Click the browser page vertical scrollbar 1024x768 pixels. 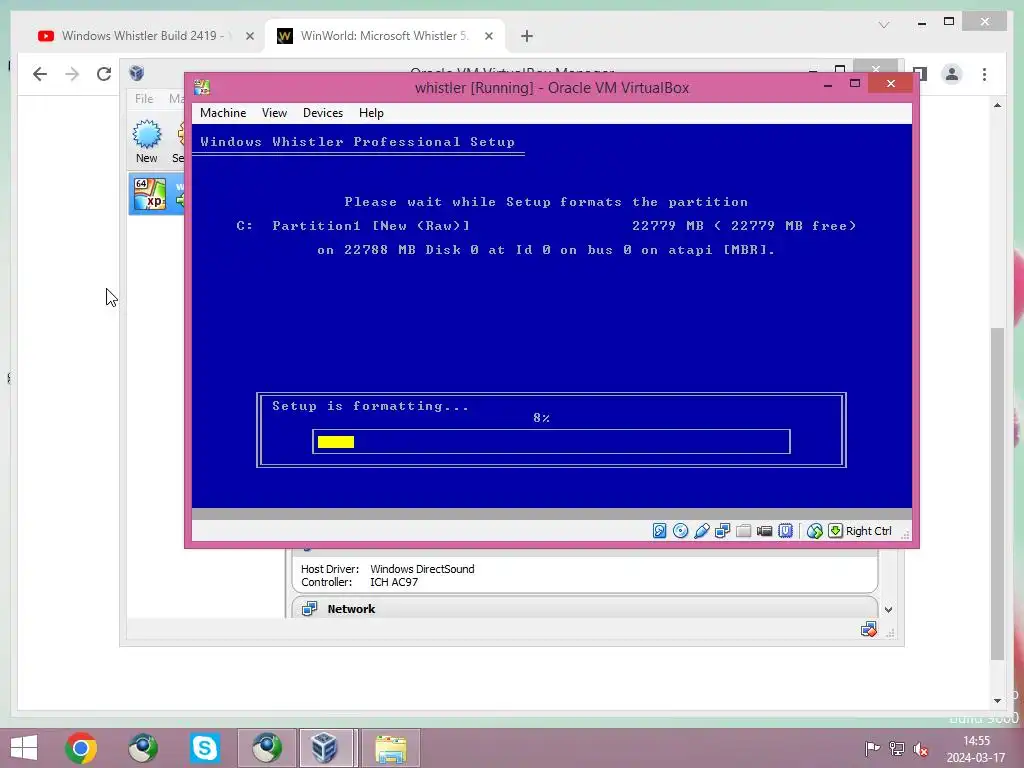point(997,493)
